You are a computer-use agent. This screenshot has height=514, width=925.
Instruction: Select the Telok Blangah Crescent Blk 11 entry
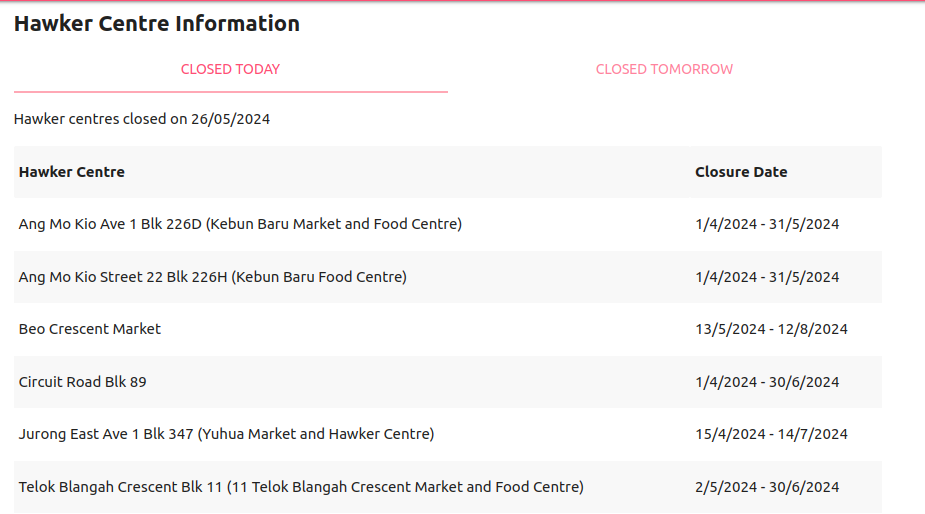click(x=301, y=487)
